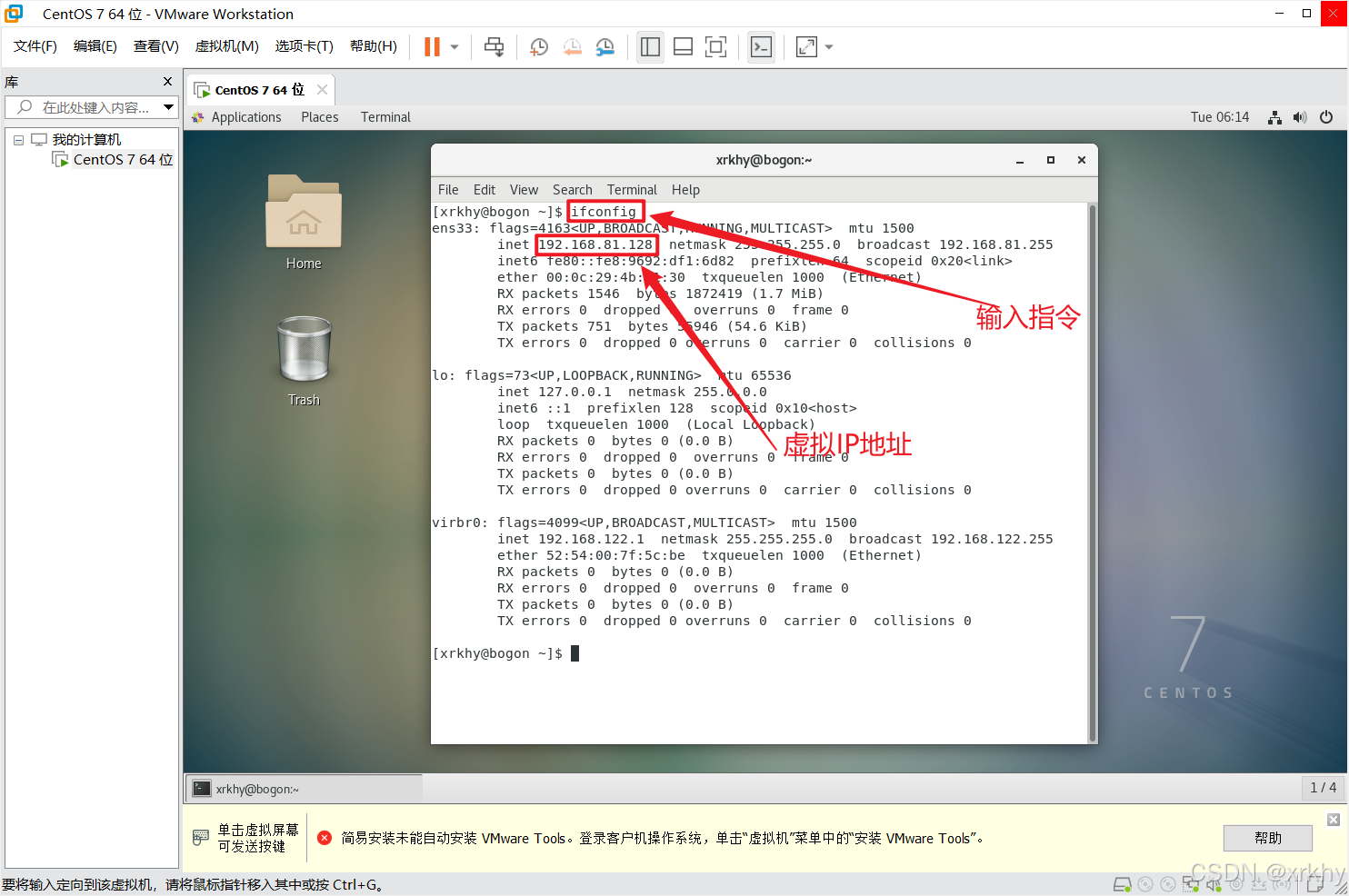This screenshot has width=1349, height=896.
Task: Open the 文件(F) menu
Action: click(35, 46)
